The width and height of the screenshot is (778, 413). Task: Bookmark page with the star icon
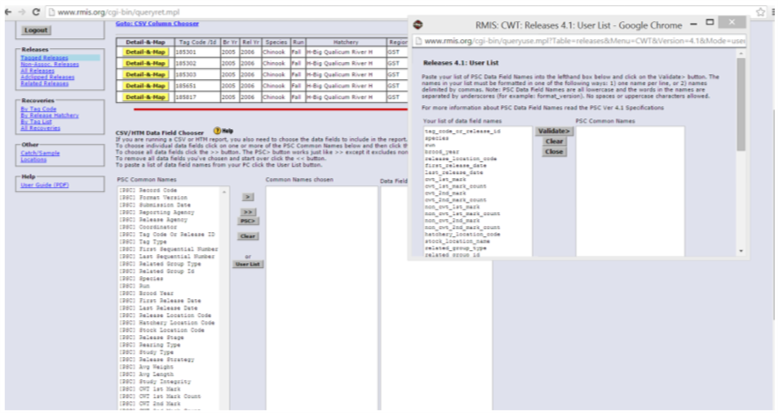tap(761, 12)
